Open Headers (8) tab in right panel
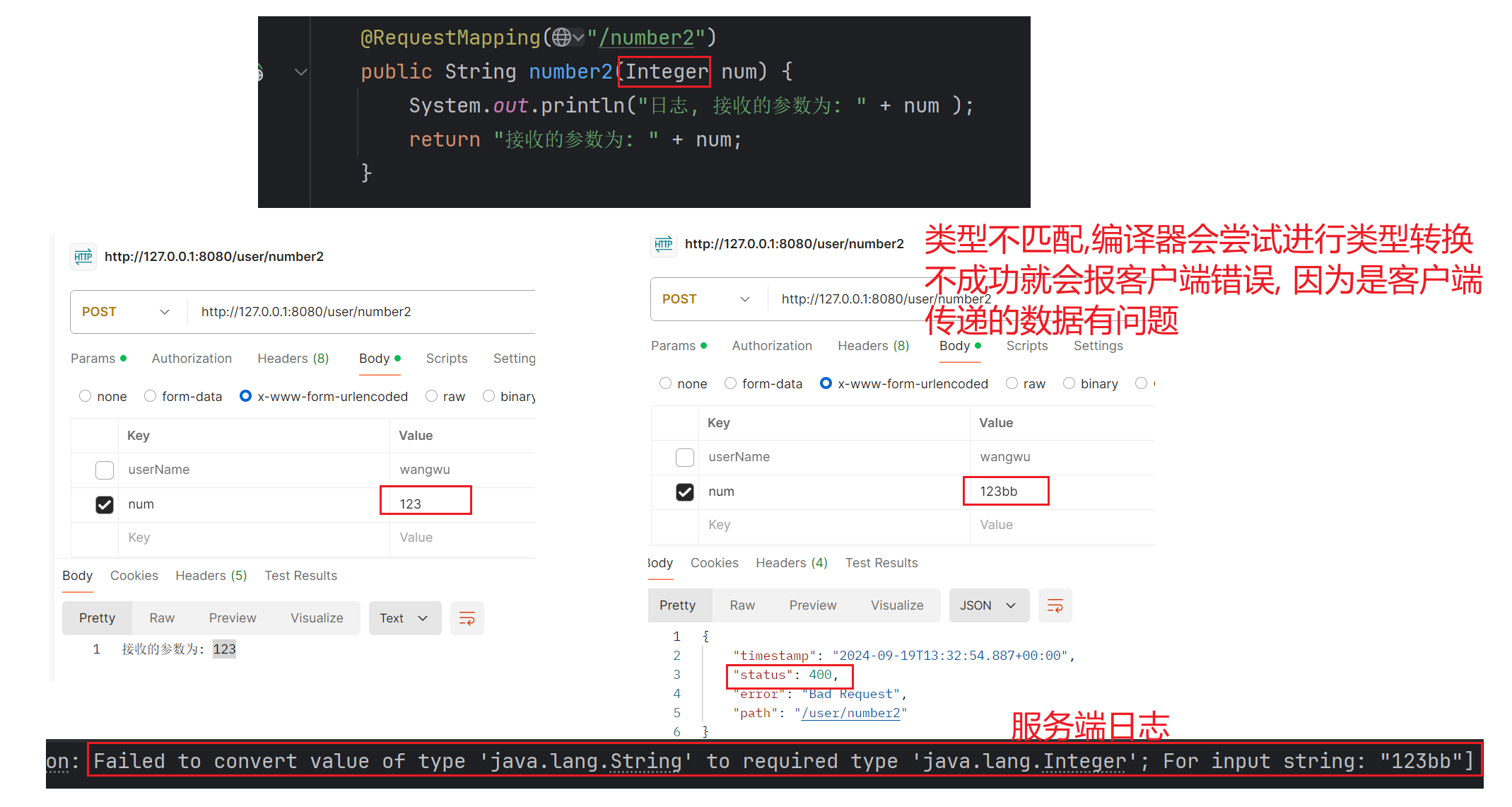1512x807 pixels. point(874,346)
